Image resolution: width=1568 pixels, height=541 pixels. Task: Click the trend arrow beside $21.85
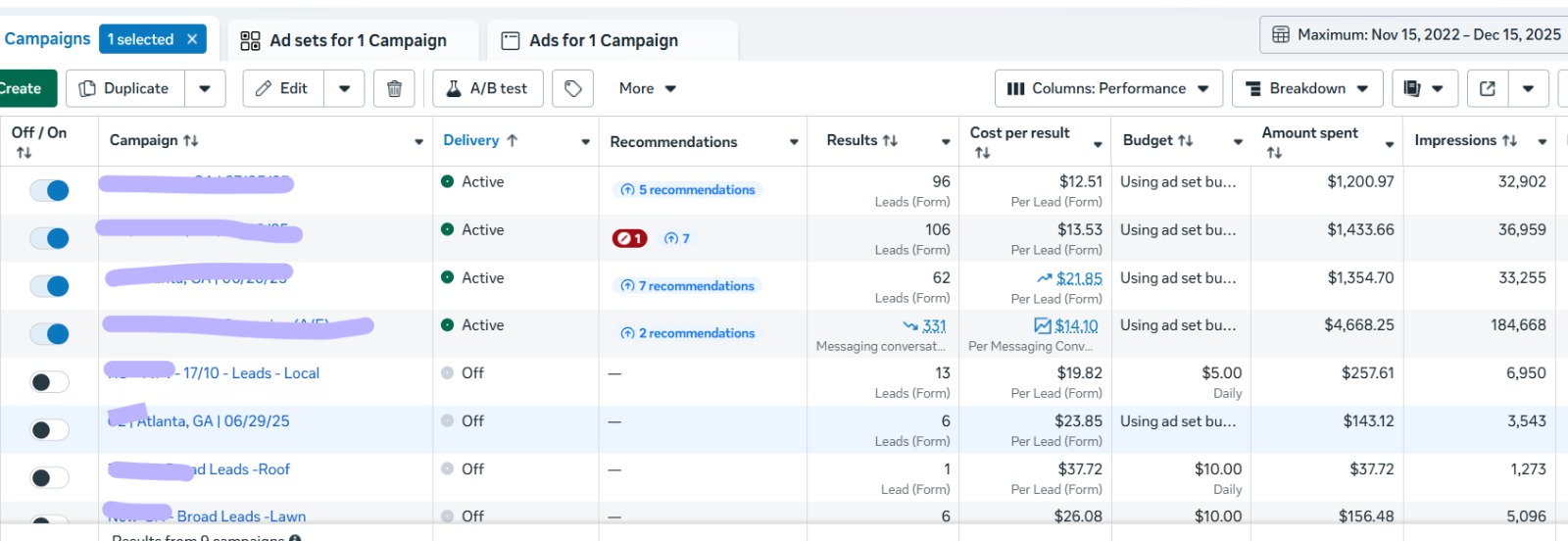[1045, 278]
